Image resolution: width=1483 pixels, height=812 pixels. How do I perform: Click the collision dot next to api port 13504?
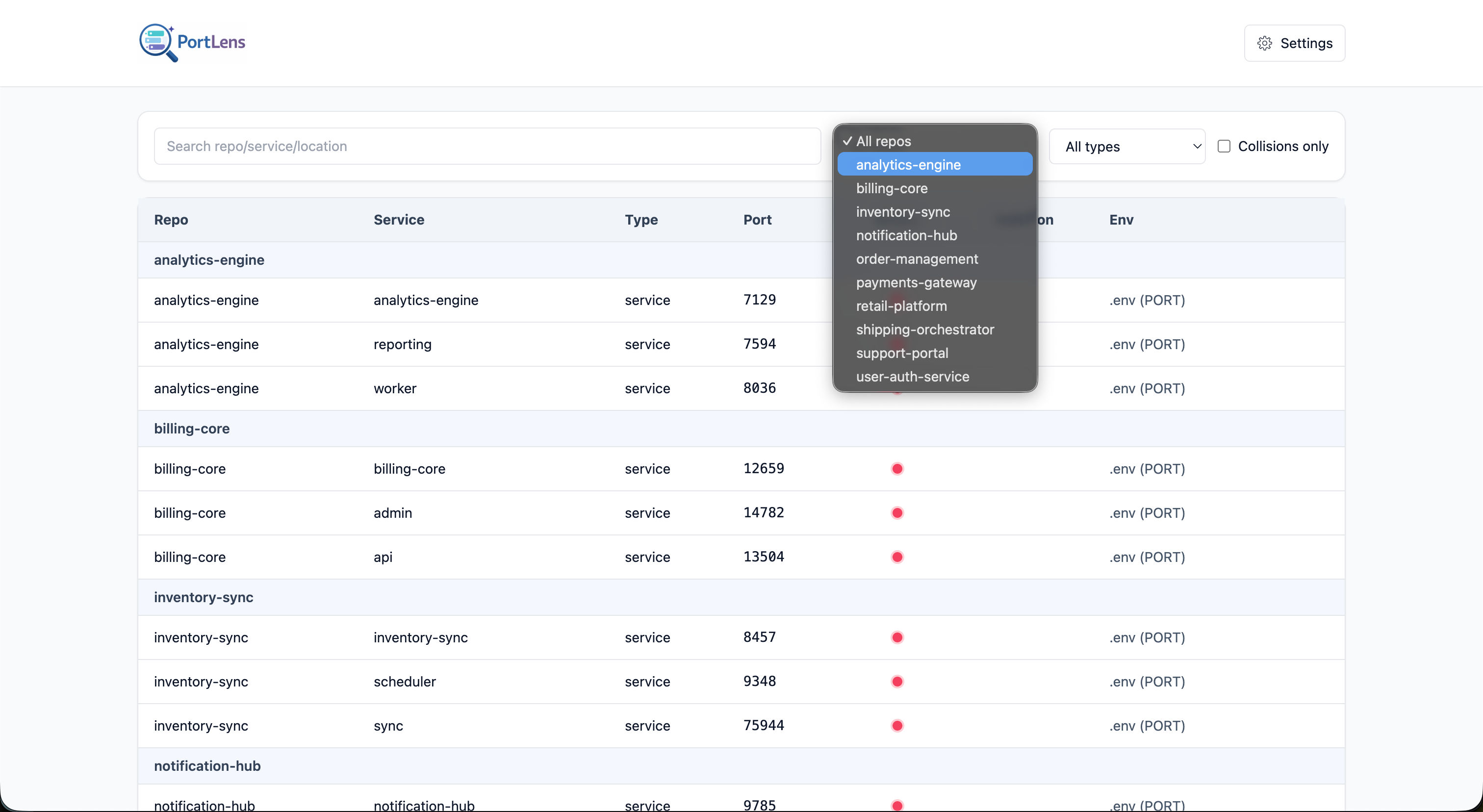[x=897, y=557]
